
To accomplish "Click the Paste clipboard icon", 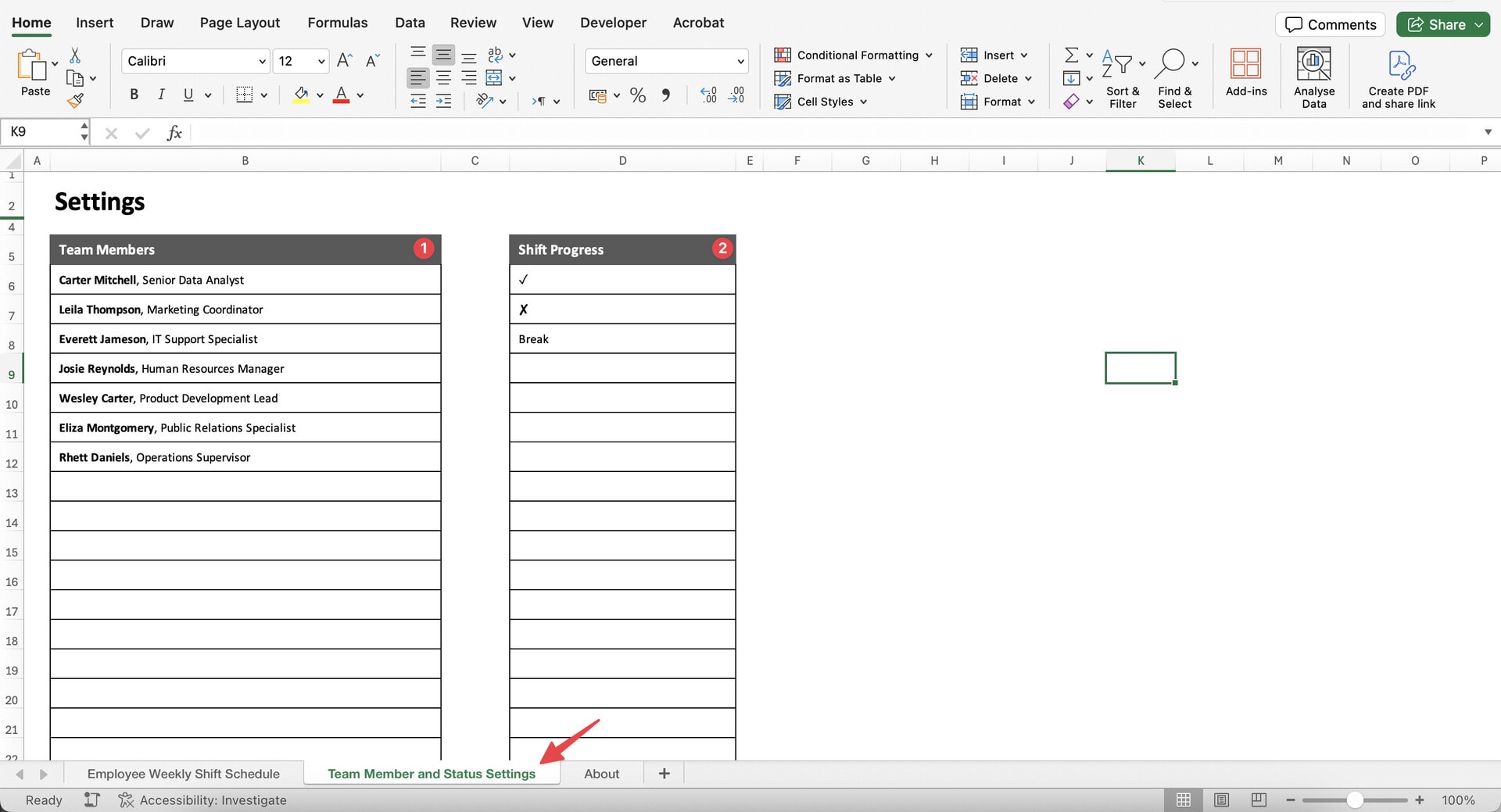I will coord(31,66).
